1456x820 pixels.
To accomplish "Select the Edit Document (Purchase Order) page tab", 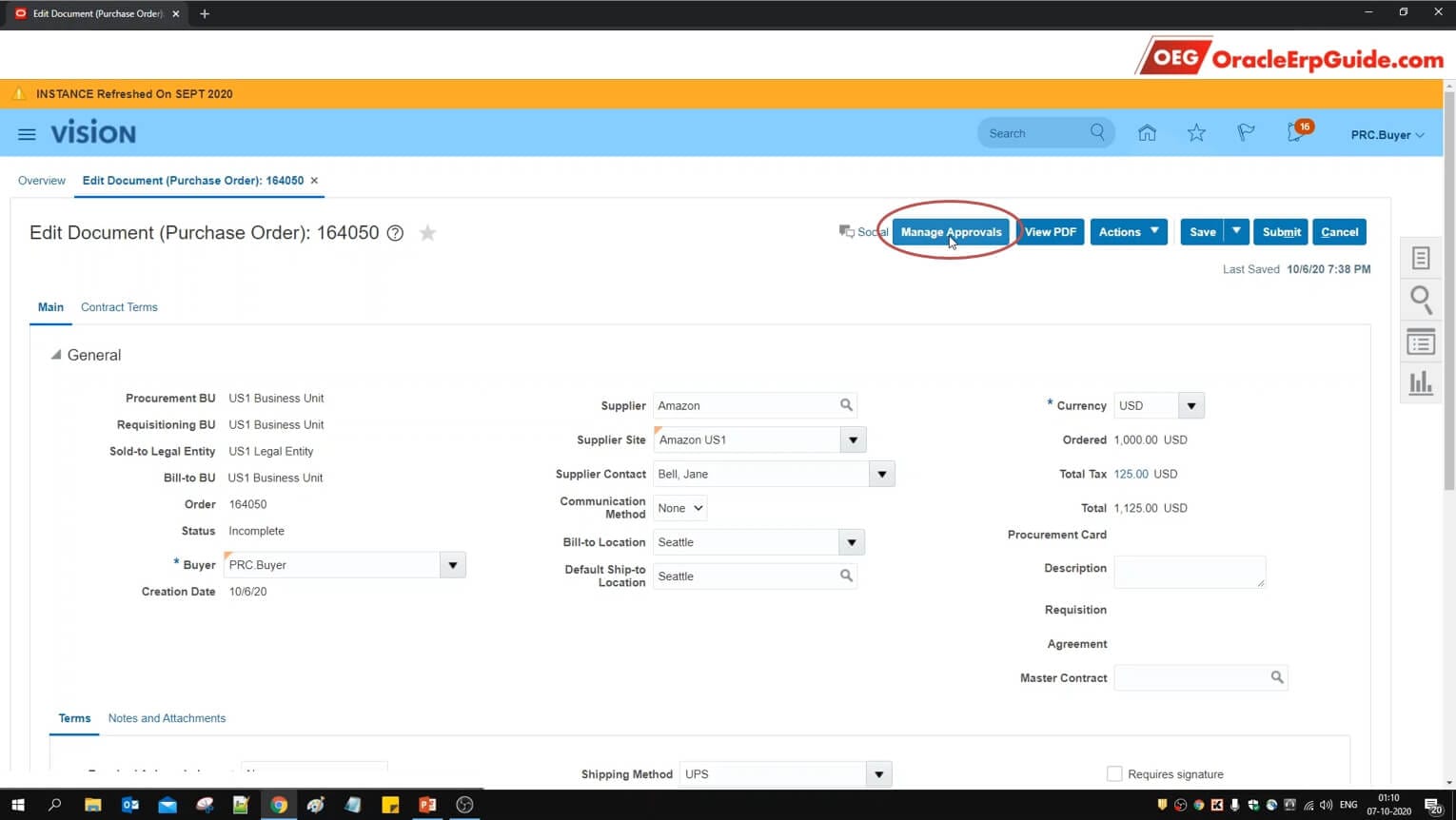I will (x=193, y=181).
